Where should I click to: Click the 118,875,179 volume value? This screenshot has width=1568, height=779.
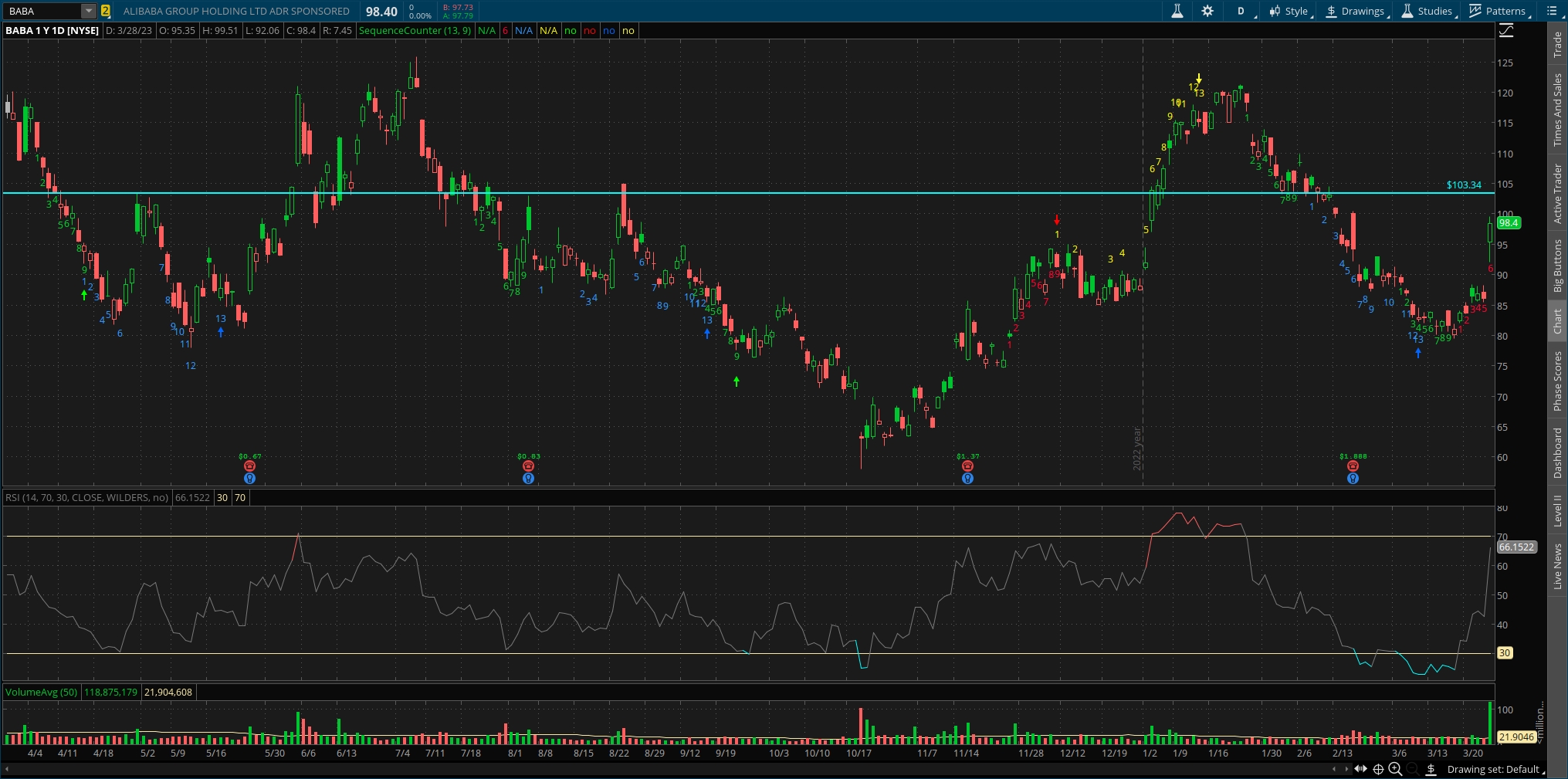(x=111, y=693)
